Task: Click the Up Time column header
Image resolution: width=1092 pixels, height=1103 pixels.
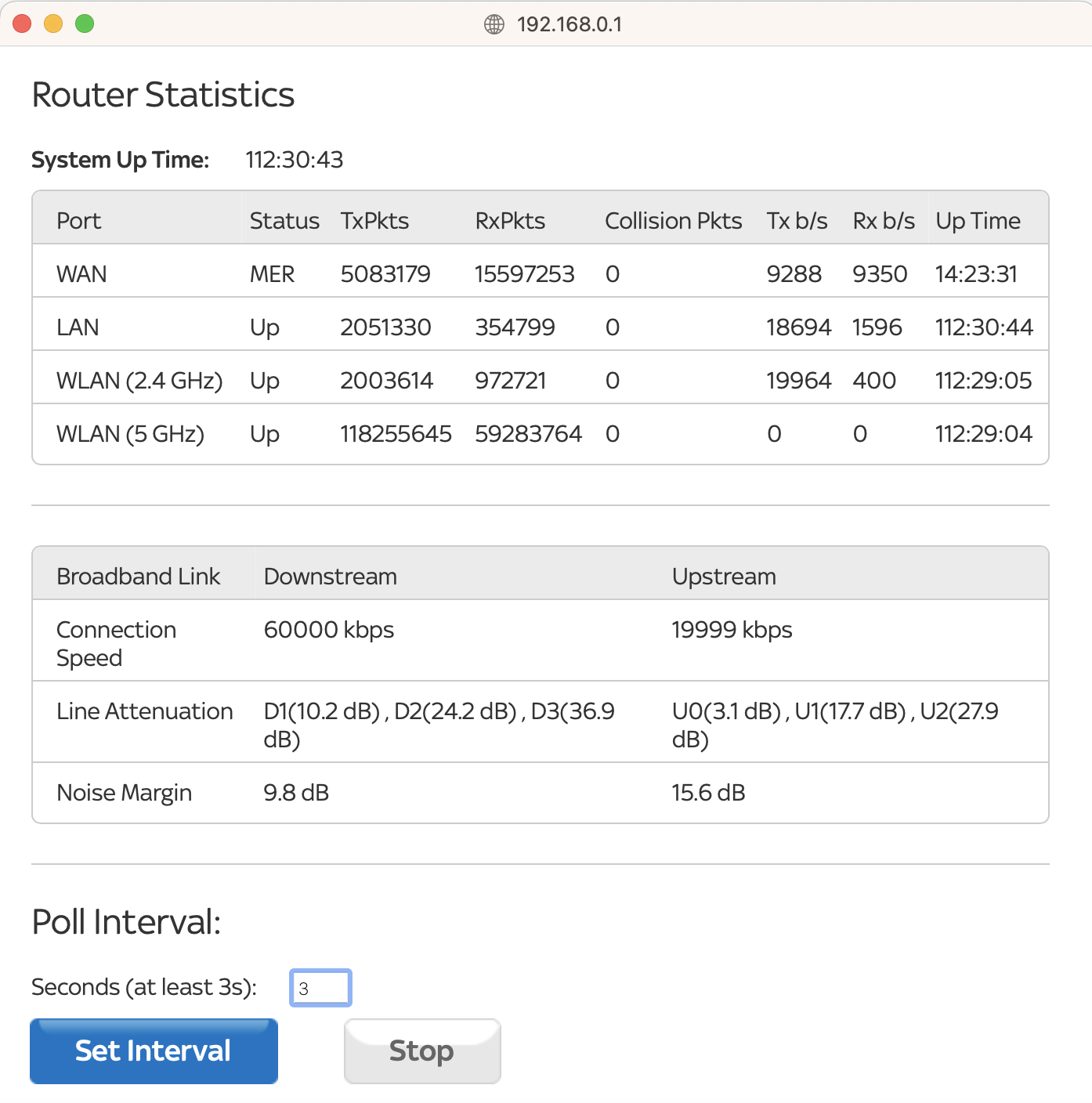Action: pyautogui.click(x=978, y=221)
